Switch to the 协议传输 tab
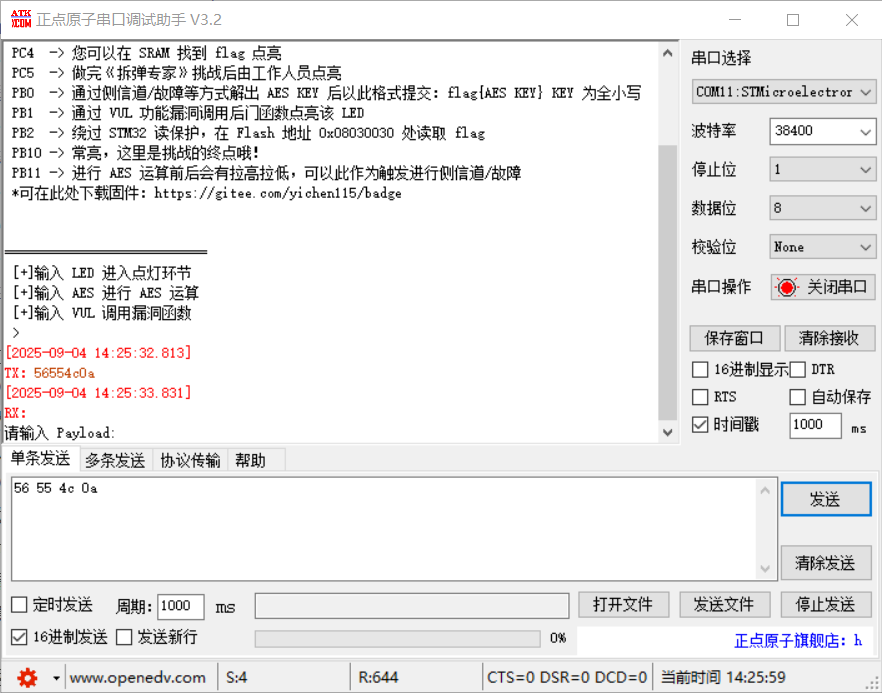Screen dimensions: 882x693 [x=190, y=461]
